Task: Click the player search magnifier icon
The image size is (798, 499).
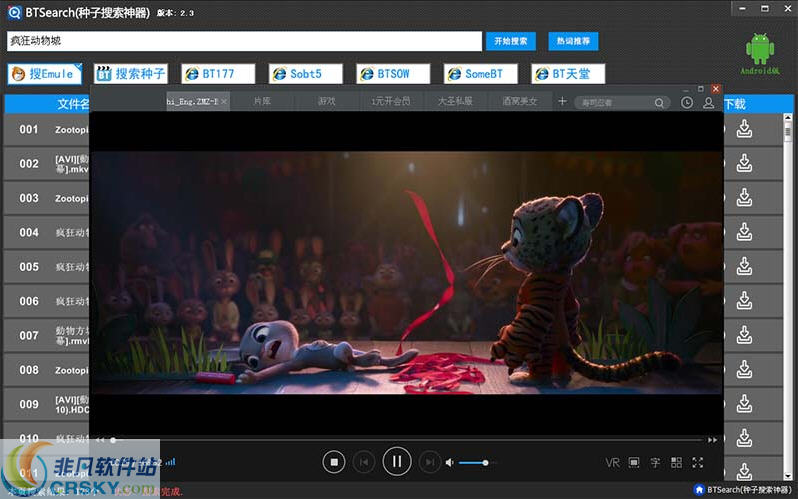Action: point(659,103)
